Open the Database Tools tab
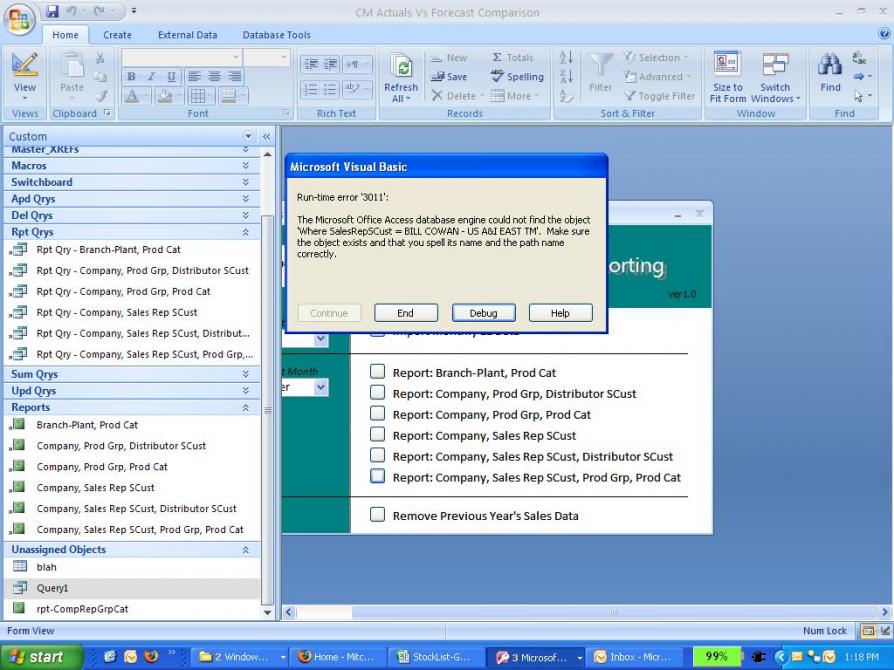 276,35
